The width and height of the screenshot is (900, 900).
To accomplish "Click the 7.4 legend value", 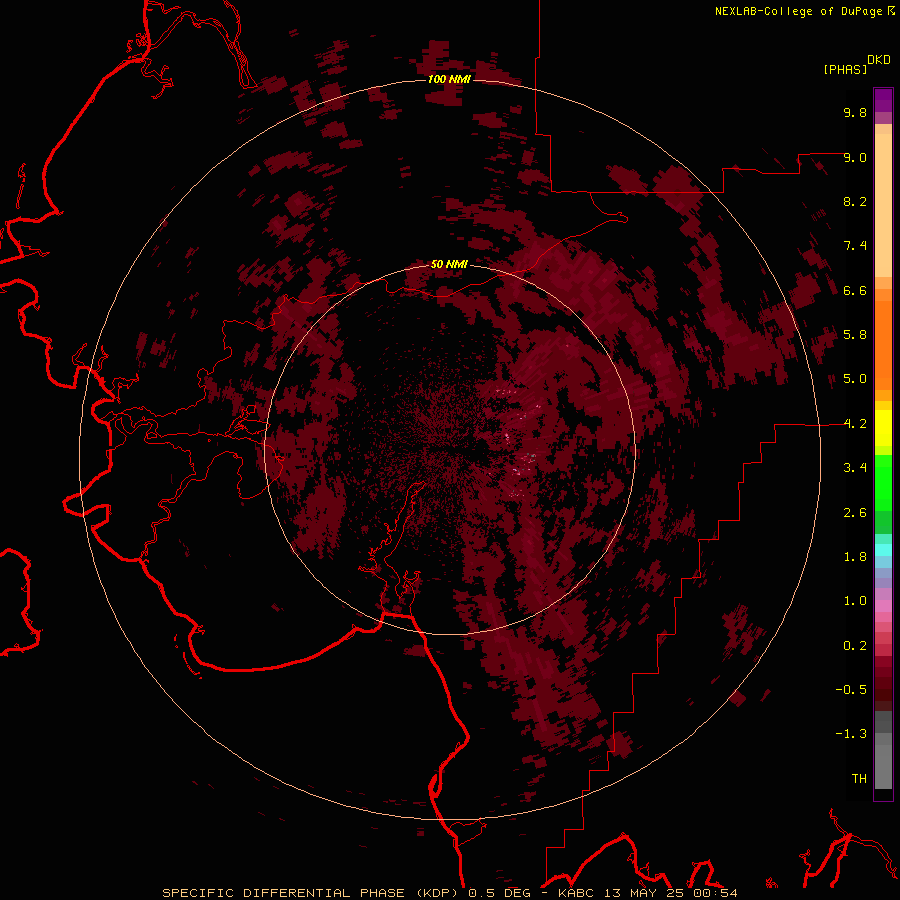I will tap(855, 246).
